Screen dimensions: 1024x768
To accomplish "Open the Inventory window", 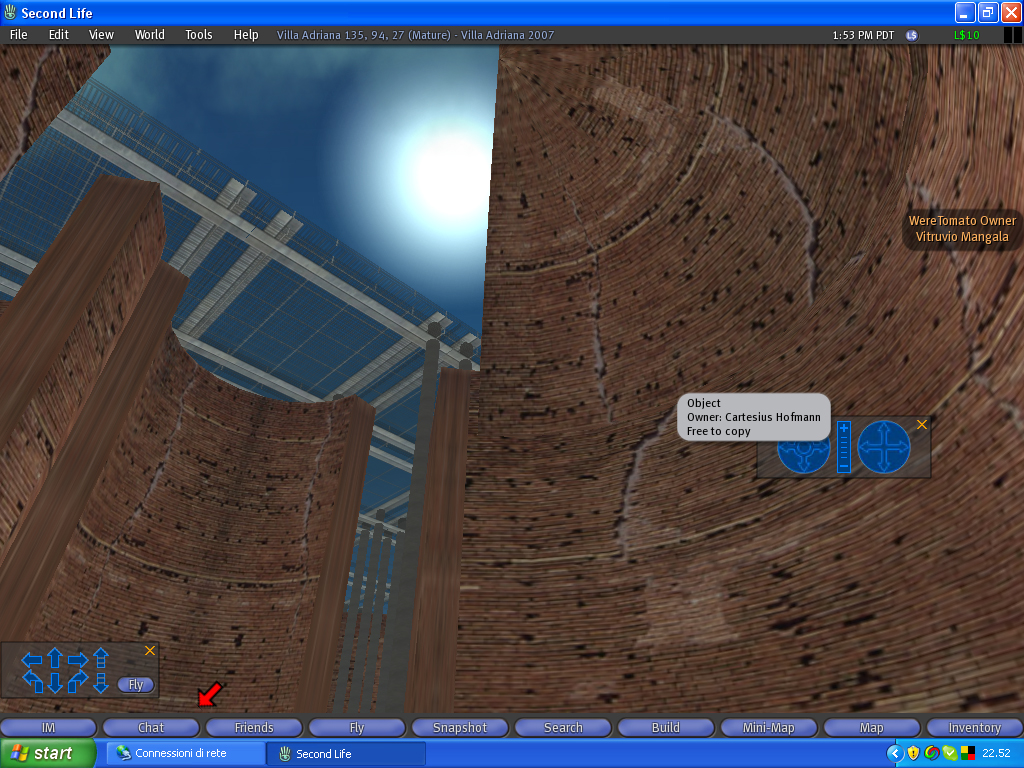I will pos(974,728).
